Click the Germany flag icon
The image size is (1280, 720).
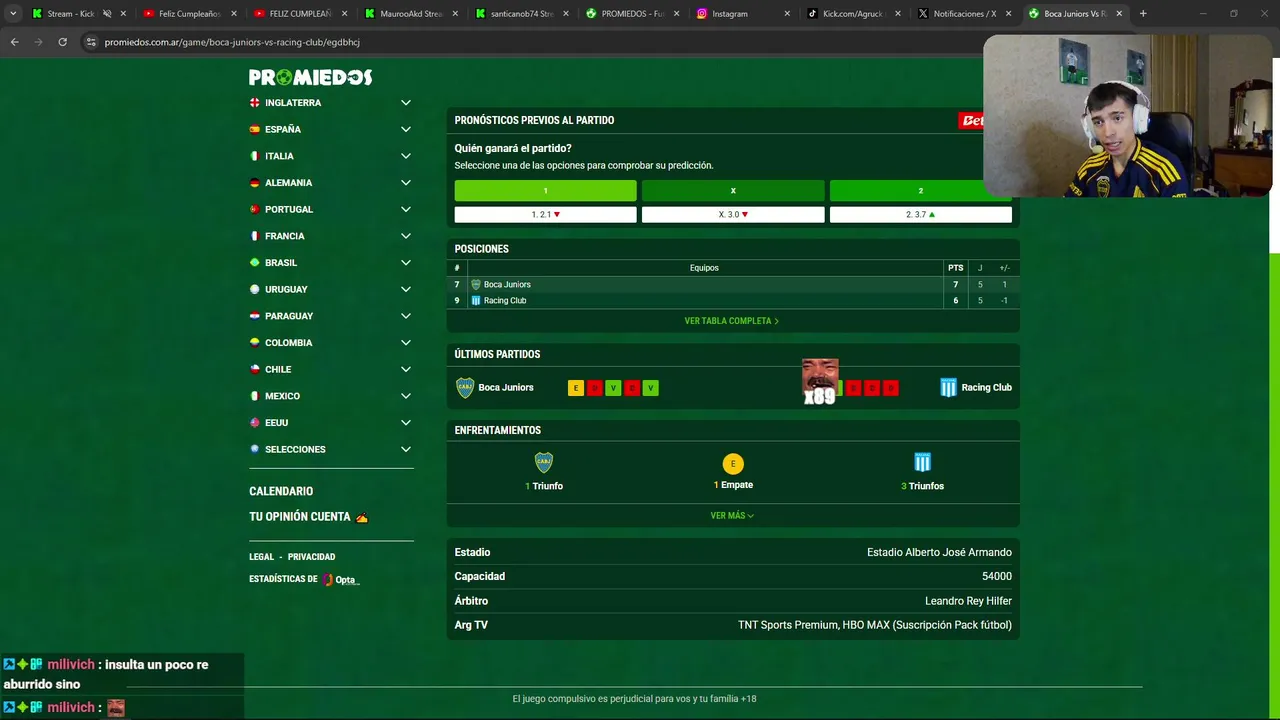(x=255, y=183)
